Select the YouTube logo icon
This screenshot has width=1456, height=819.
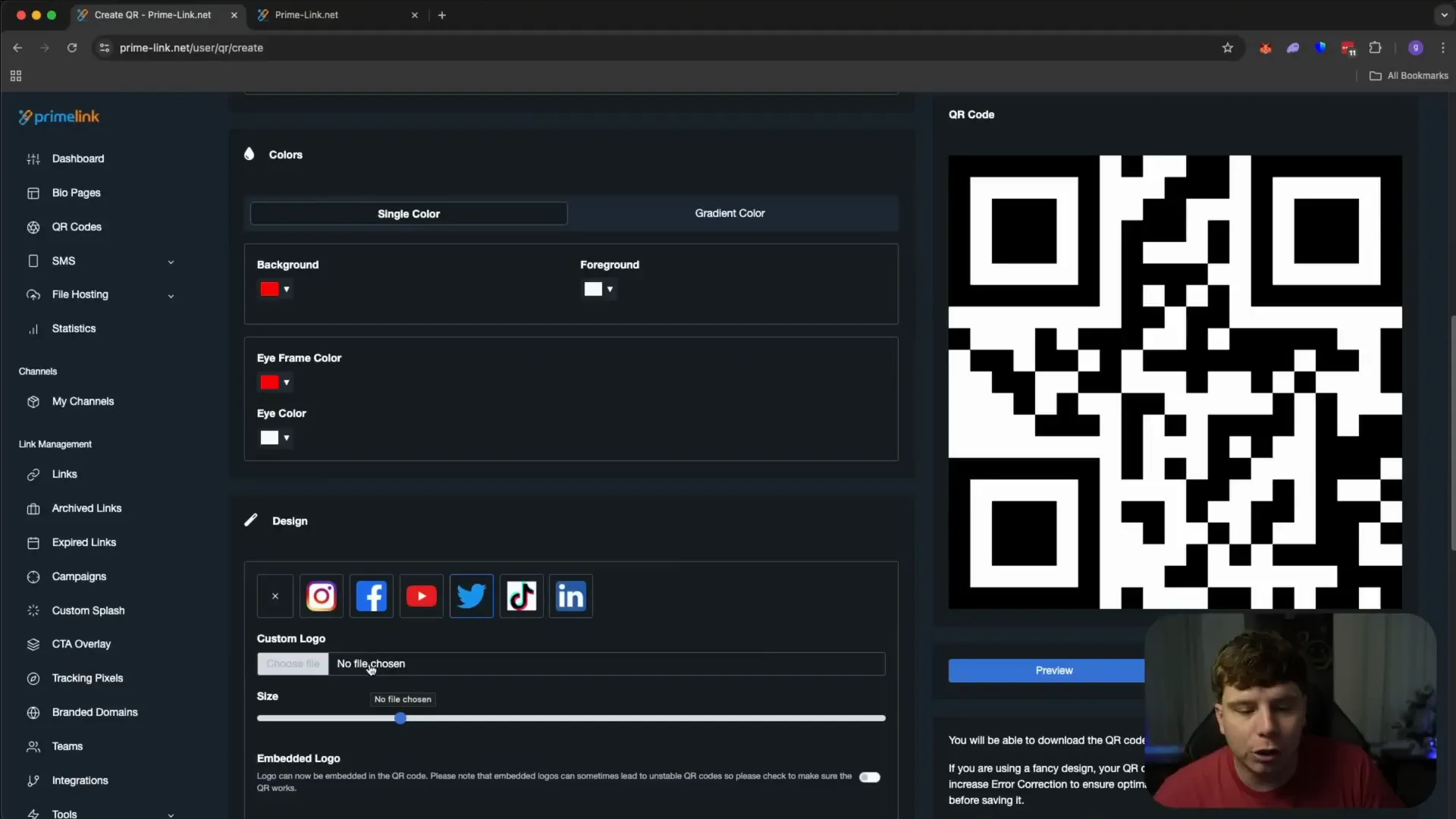pyautogui.click(x=421, y=596)
